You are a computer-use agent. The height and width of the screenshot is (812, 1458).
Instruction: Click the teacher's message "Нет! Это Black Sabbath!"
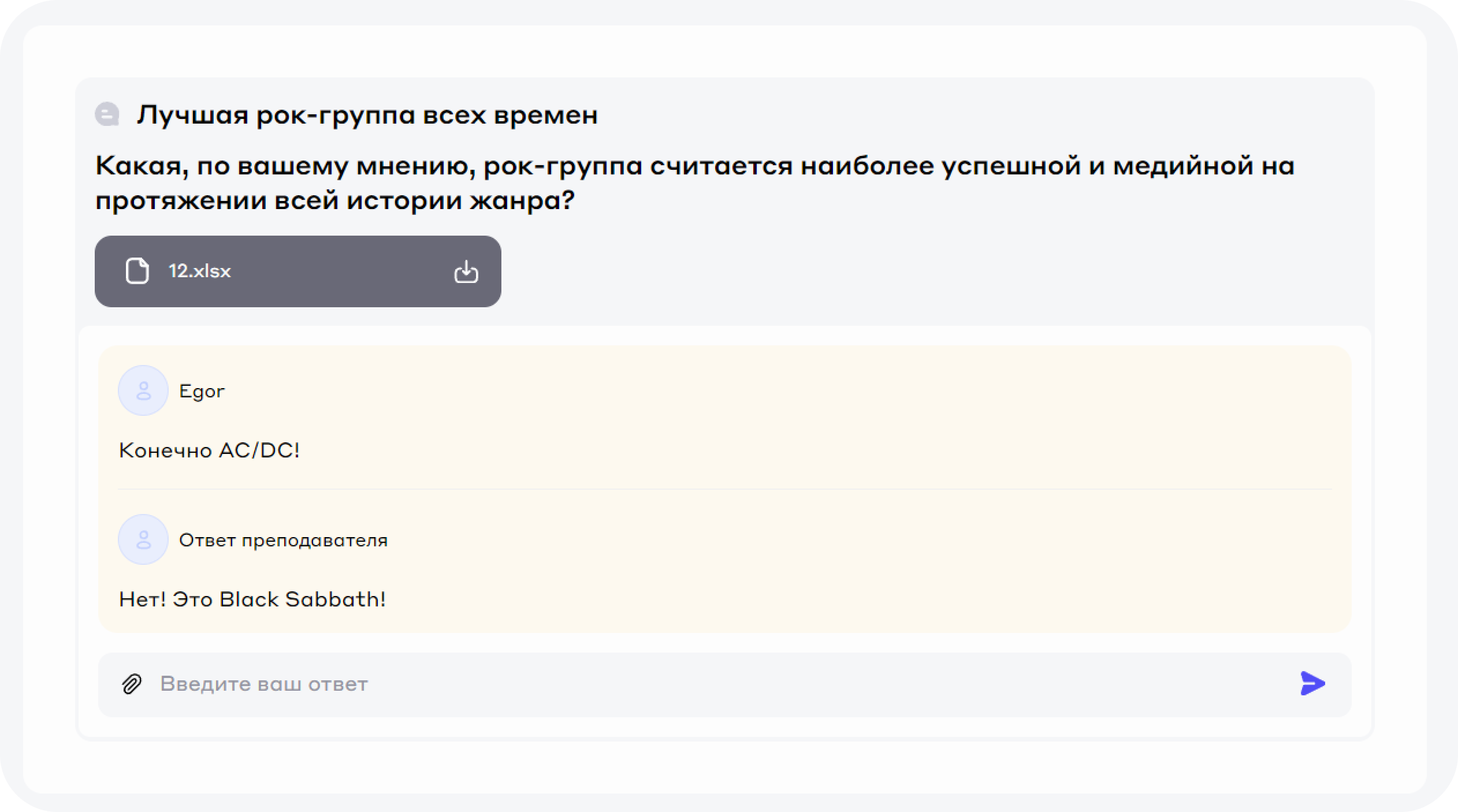coord(252,599)
